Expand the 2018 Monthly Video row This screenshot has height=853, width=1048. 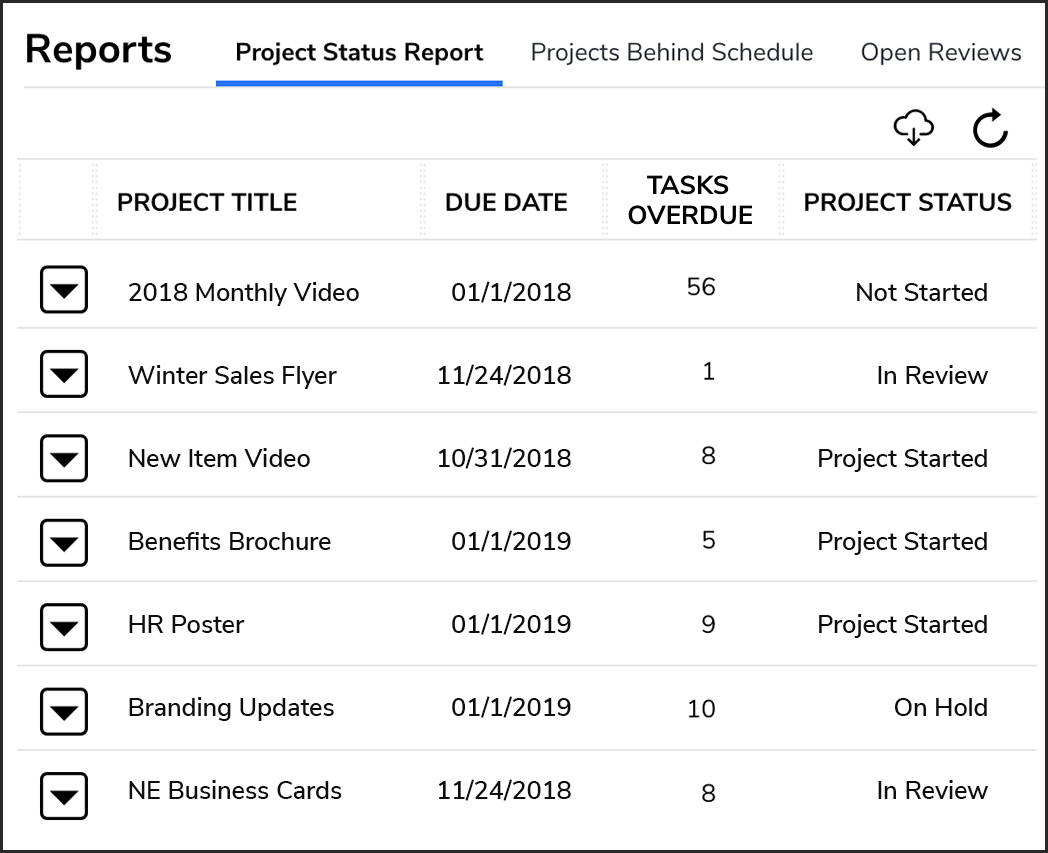[x=64, y=289]
